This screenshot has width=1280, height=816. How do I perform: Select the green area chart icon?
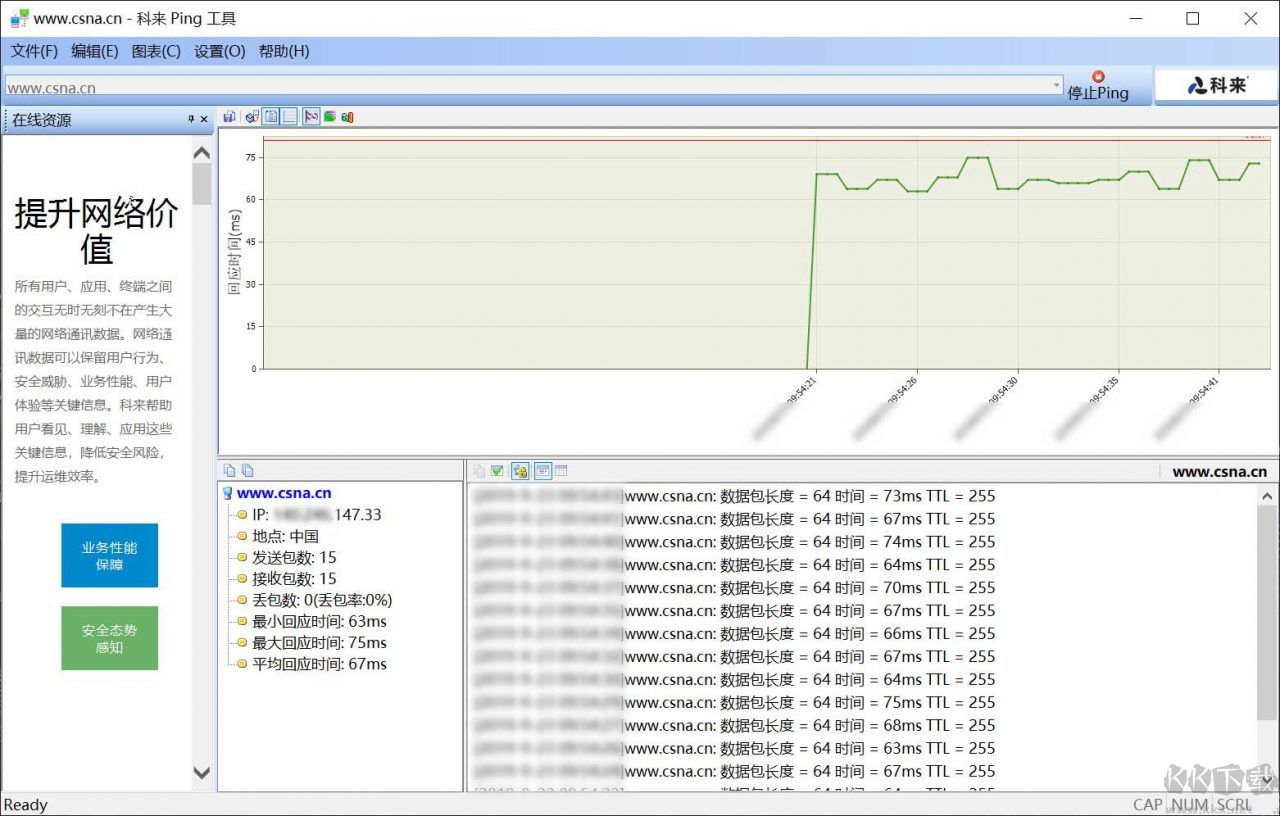pos(329,117)
